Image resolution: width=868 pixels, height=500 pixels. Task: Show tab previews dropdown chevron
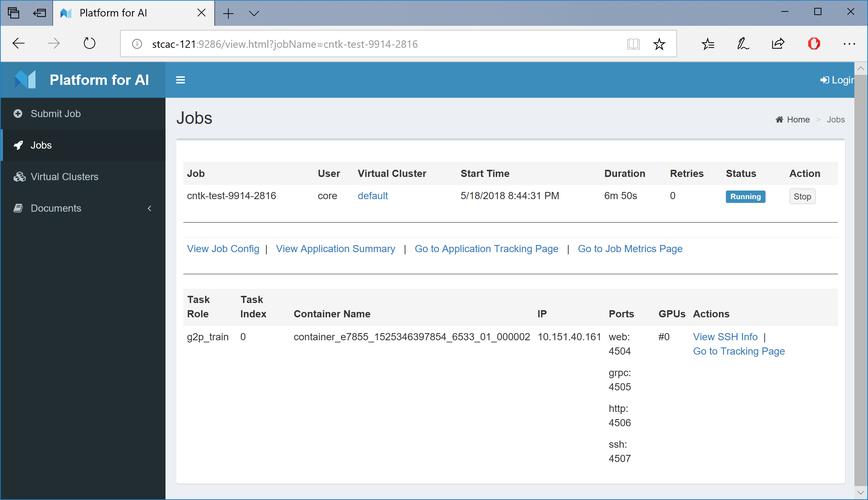254,13
